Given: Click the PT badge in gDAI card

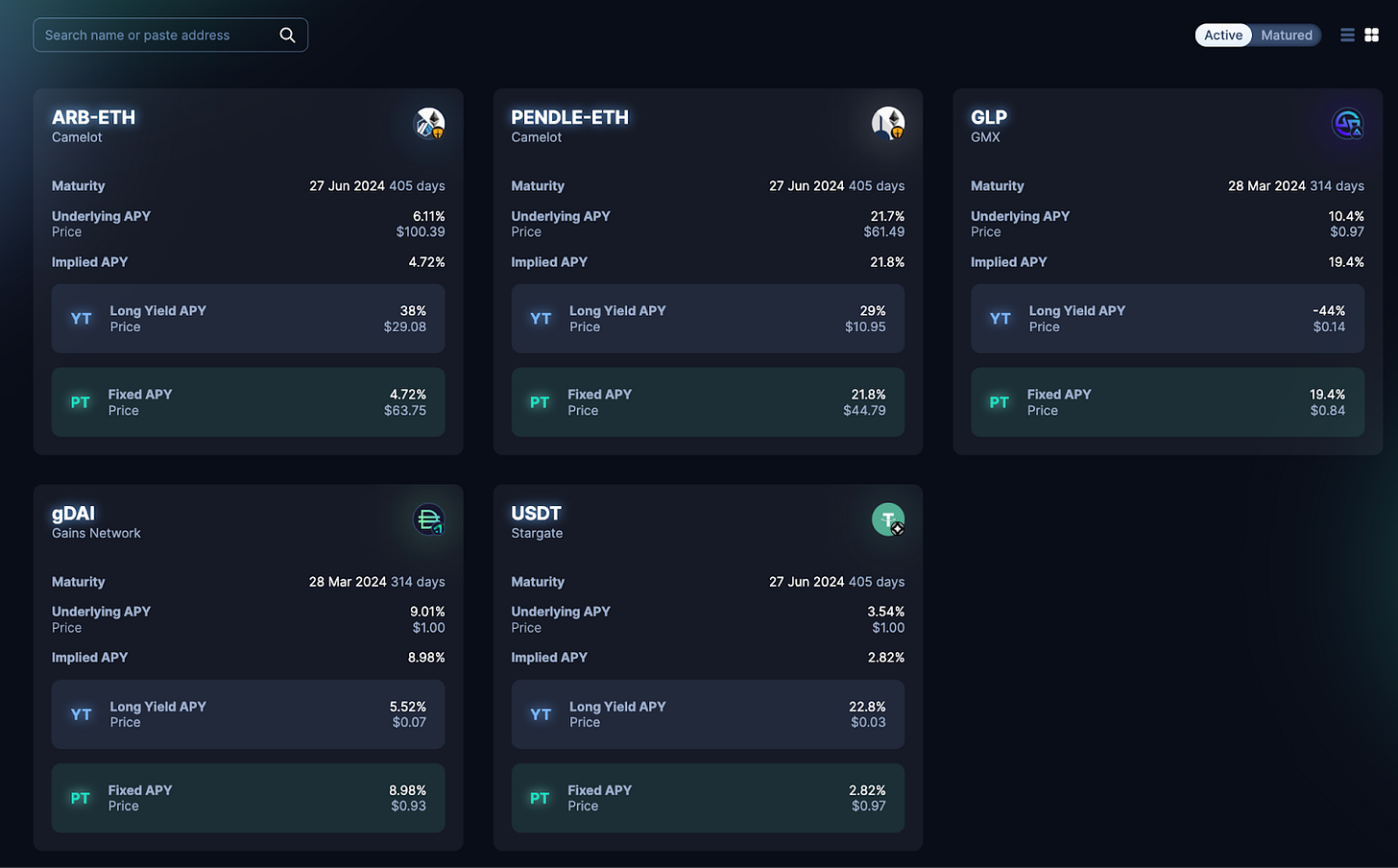Looking at the screenshot, I should click(x=81, y=798).
